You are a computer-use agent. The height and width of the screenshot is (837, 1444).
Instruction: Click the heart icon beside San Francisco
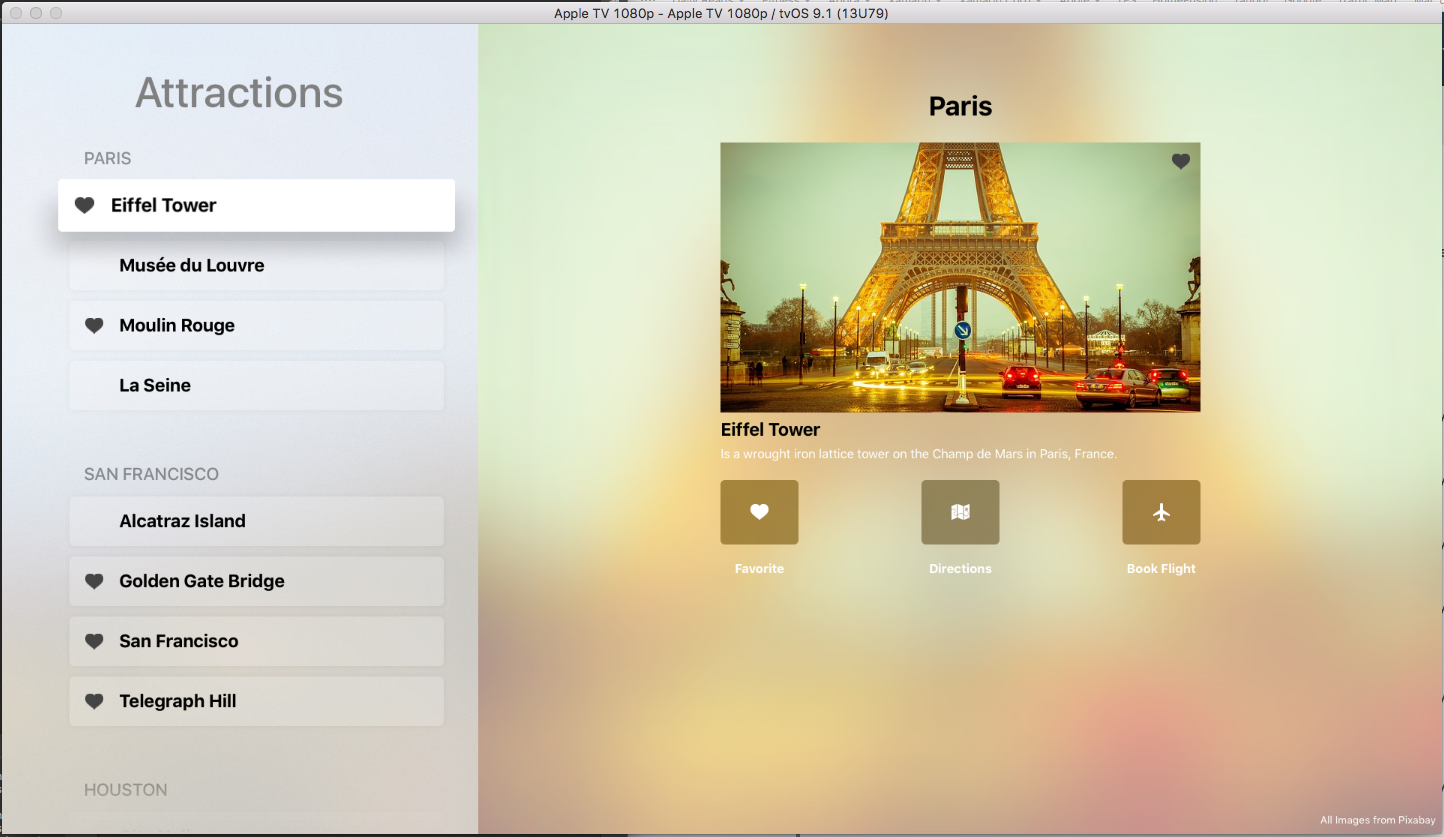(x=94, y=641)
